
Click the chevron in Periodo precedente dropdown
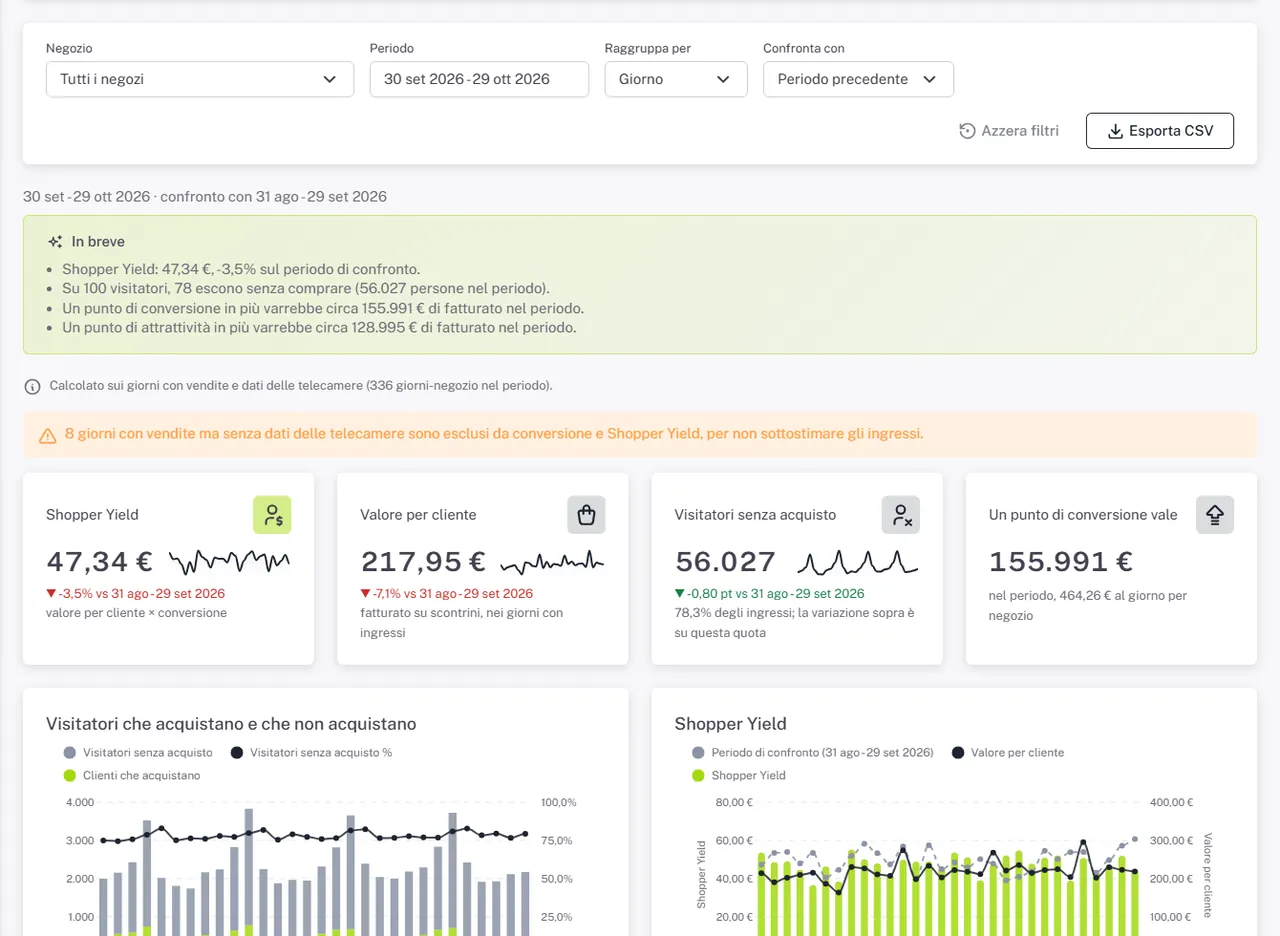click(x=930, y=79)
